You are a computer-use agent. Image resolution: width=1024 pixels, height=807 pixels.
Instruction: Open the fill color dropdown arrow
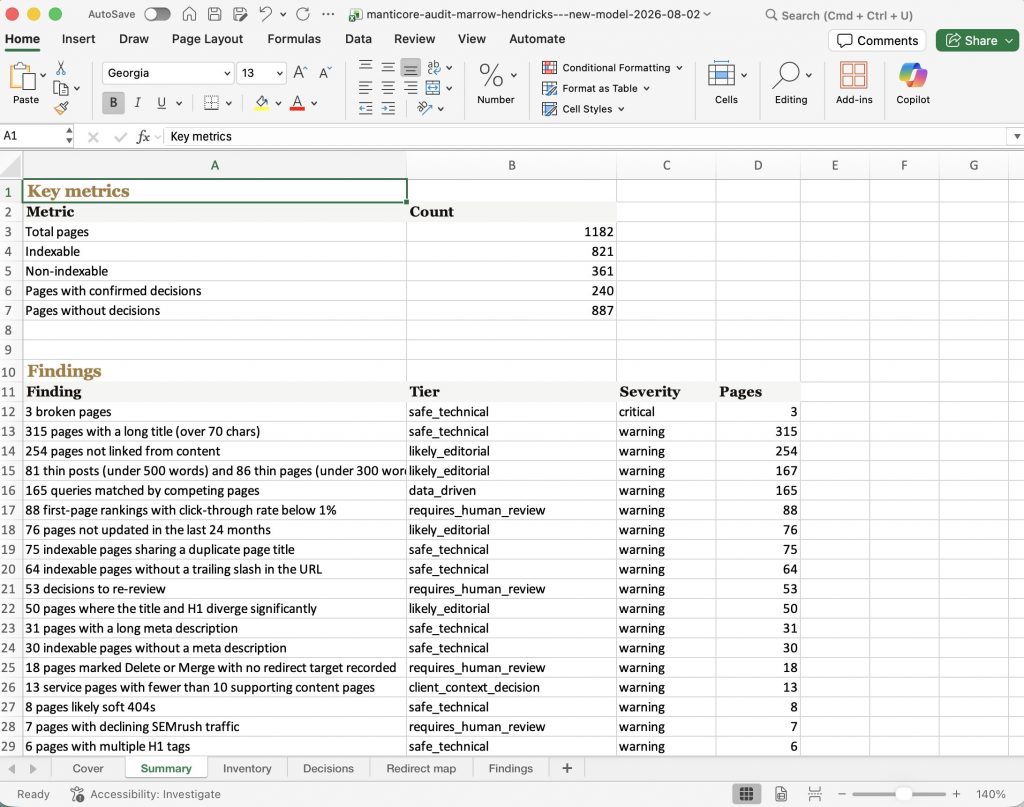click(x=278, y=103)
